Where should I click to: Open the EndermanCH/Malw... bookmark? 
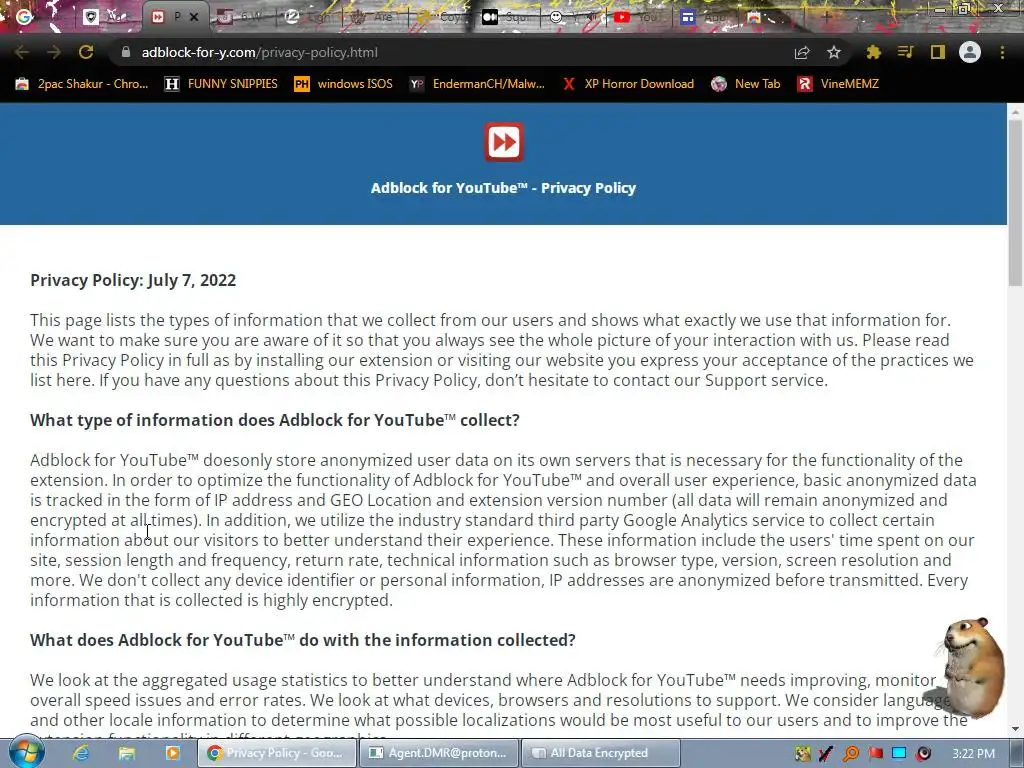click(x=477, y=84)
